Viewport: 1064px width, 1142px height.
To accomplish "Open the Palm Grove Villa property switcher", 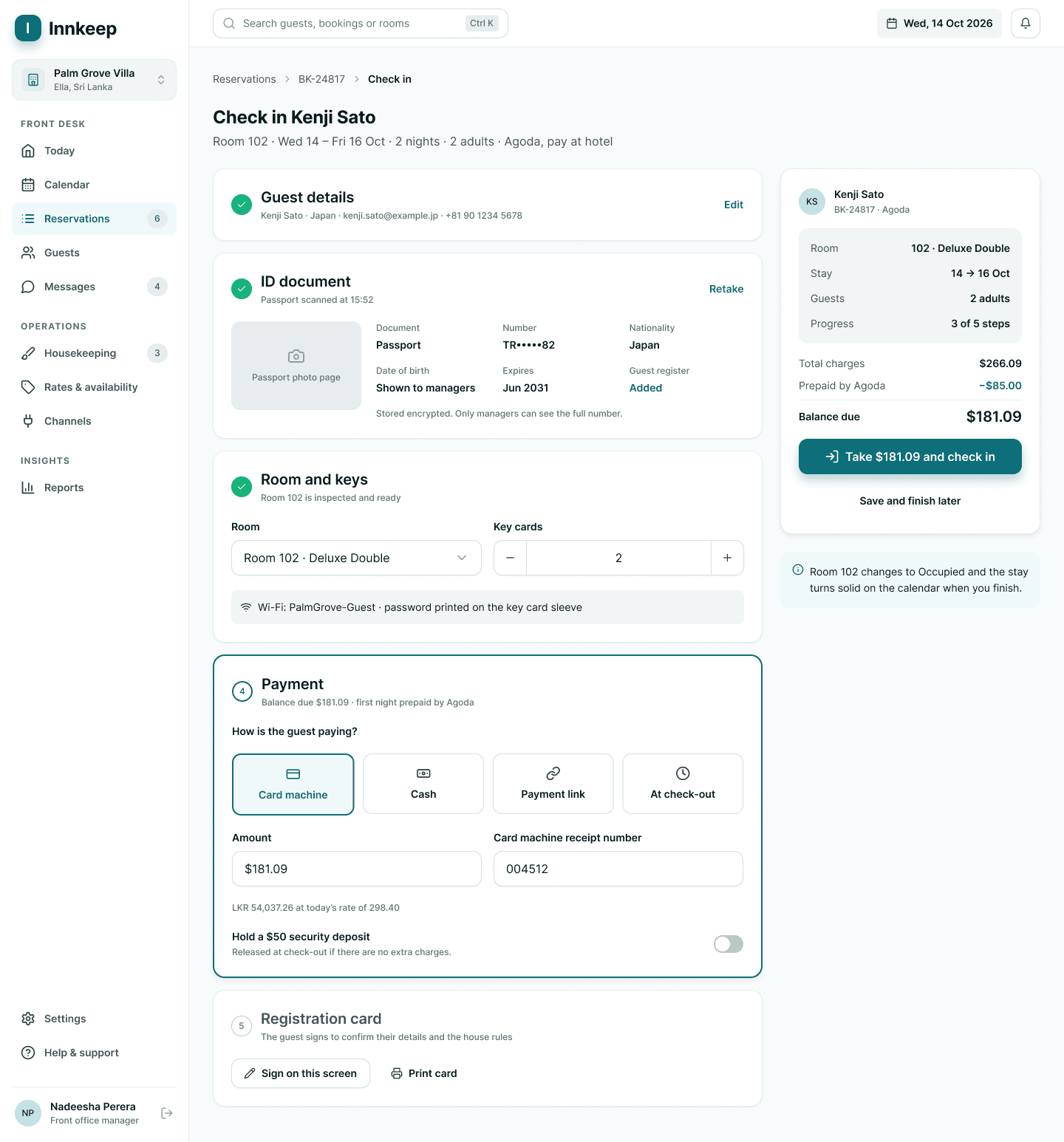I will pyautogui.click(x=95, y=80).
